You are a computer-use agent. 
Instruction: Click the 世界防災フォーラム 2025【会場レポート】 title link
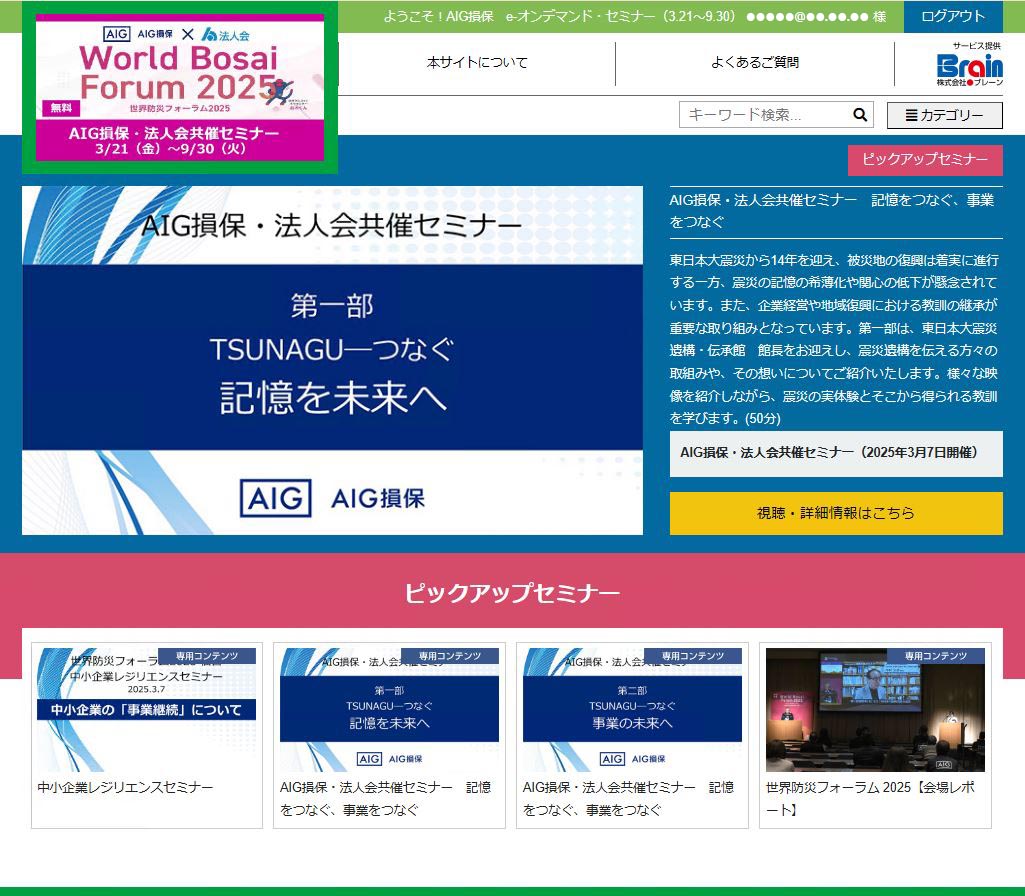pyautogui.click(x=870, y=798)
